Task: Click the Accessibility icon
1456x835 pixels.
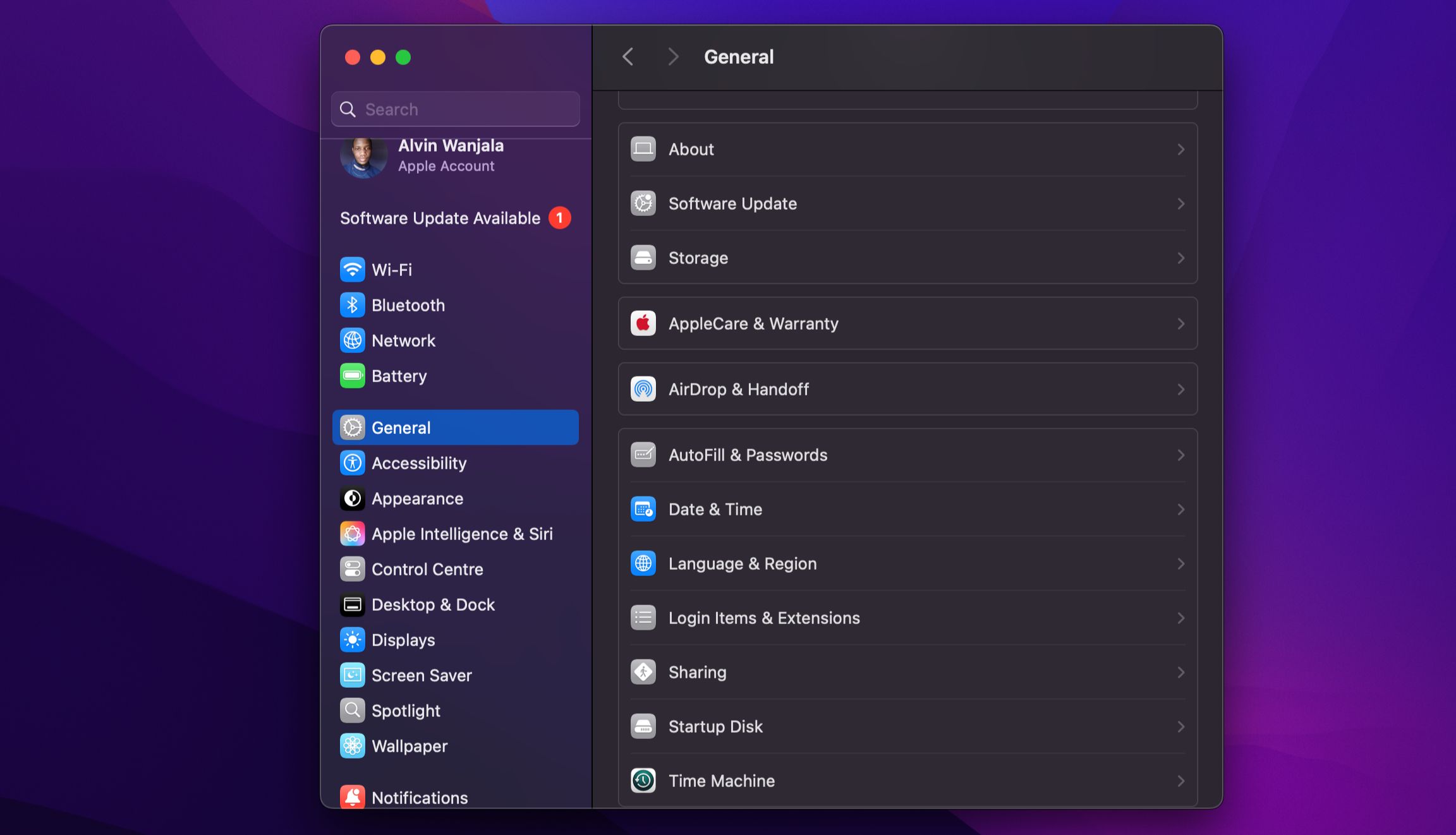Action: click(x=353, y=463)
